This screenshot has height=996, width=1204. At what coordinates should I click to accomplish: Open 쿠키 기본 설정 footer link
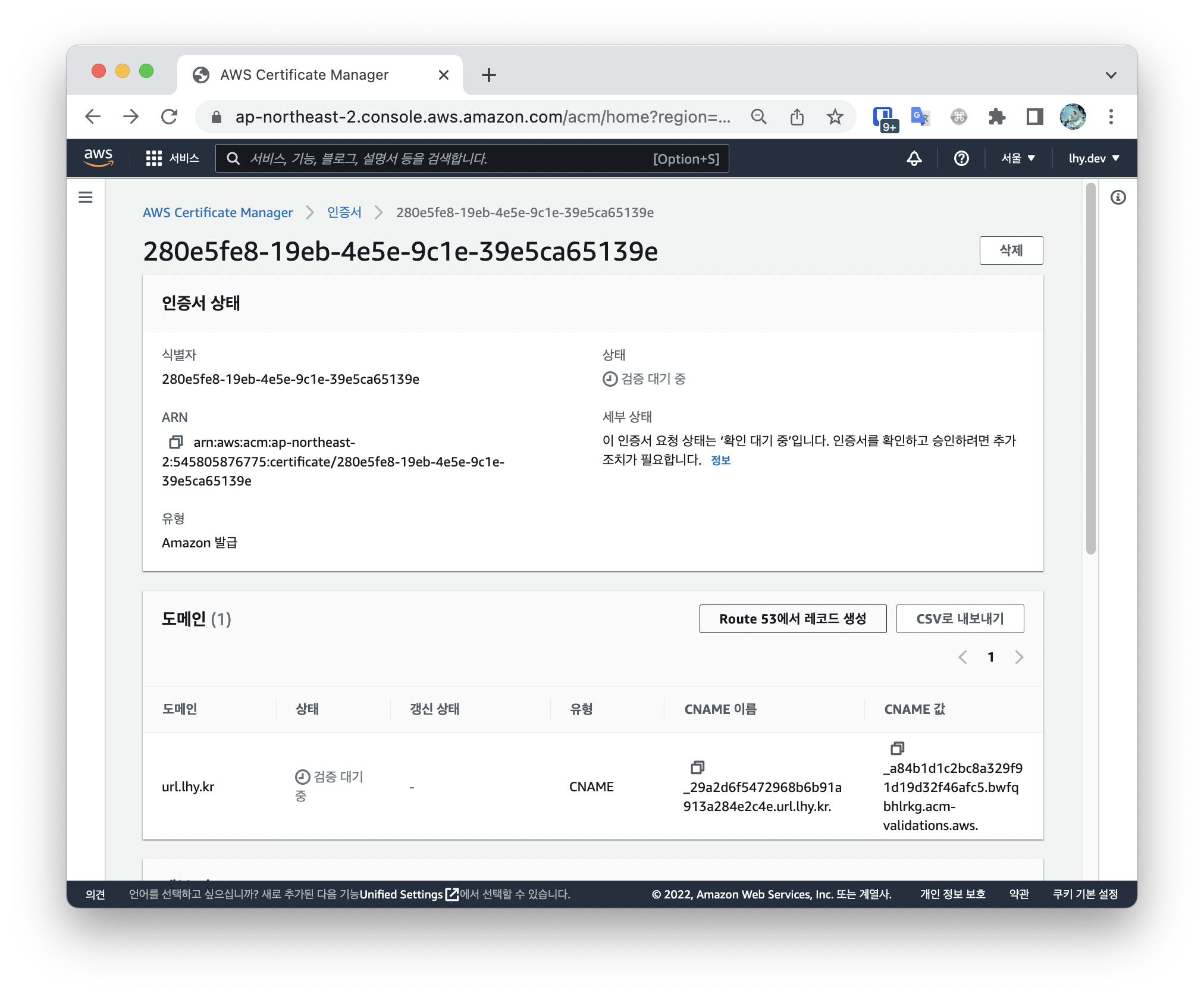(x=1085, y=894)
